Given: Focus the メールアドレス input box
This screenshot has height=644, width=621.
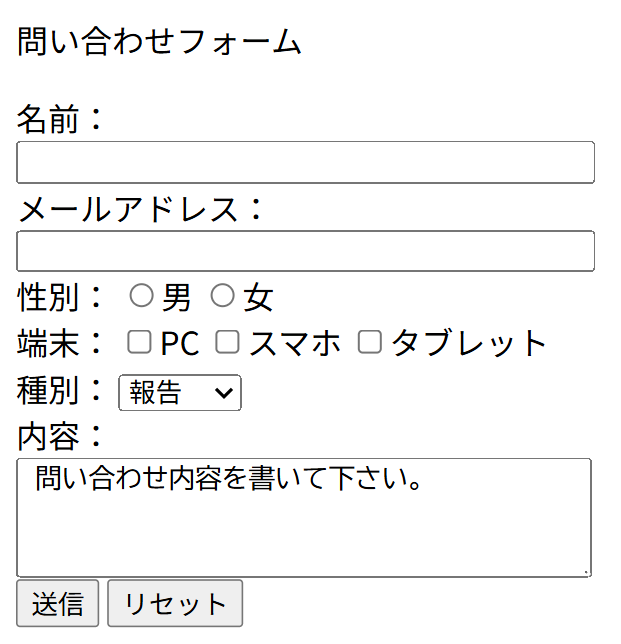Looking at the screenshot, I should [x=305, y=251].
